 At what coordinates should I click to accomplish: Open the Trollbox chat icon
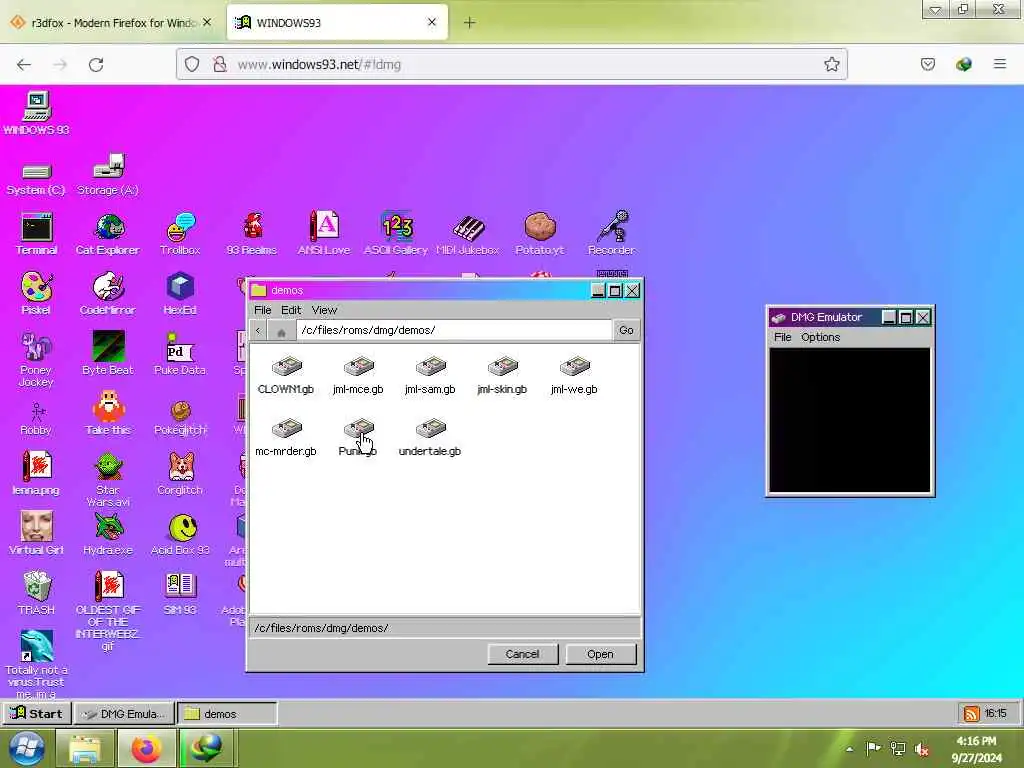[x=180, y=234]
